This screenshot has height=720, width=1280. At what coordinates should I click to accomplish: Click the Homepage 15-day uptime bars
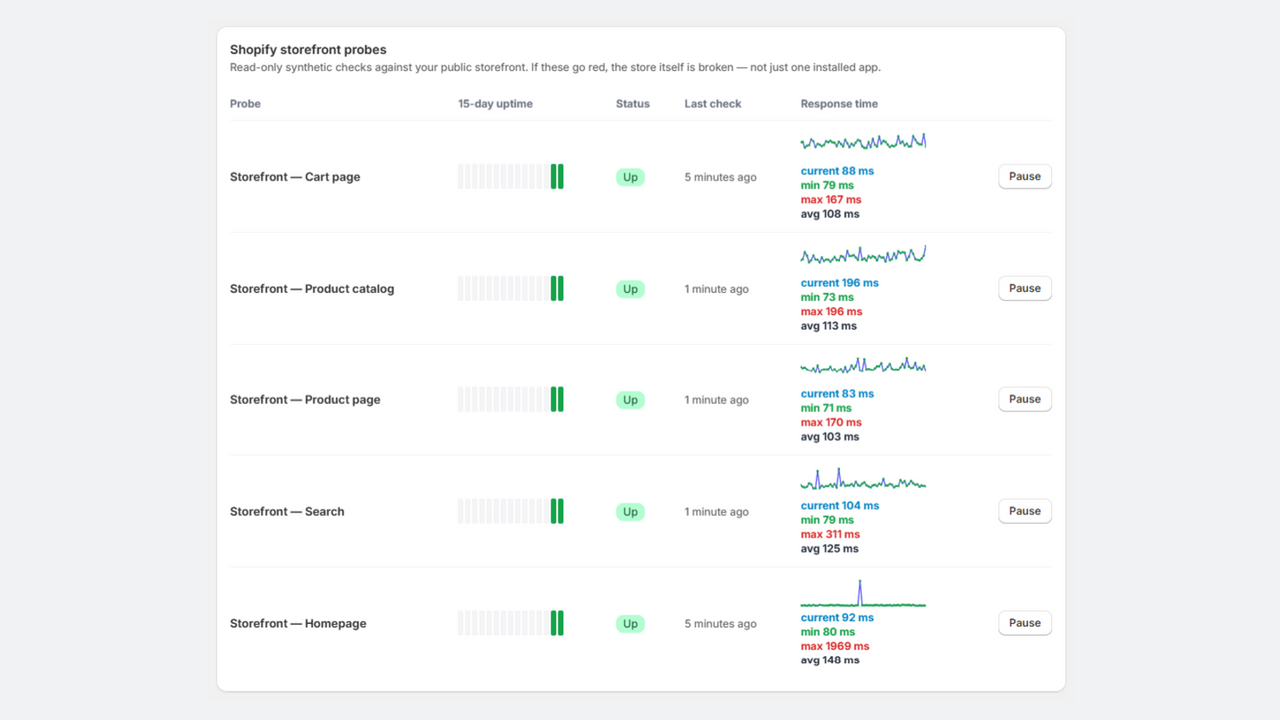click(x=511, y=624)
